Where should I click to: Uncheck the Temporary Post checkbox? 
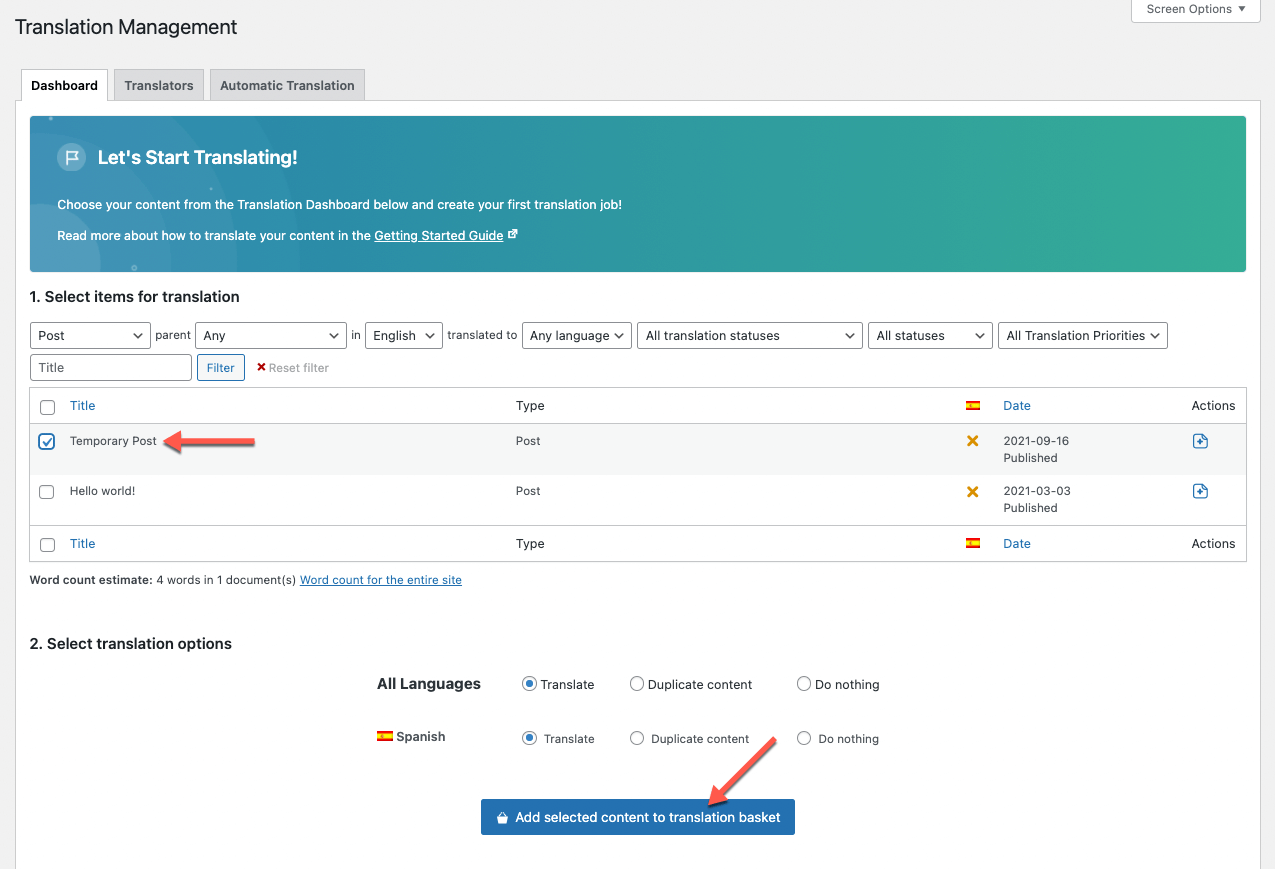pos(46,441)
